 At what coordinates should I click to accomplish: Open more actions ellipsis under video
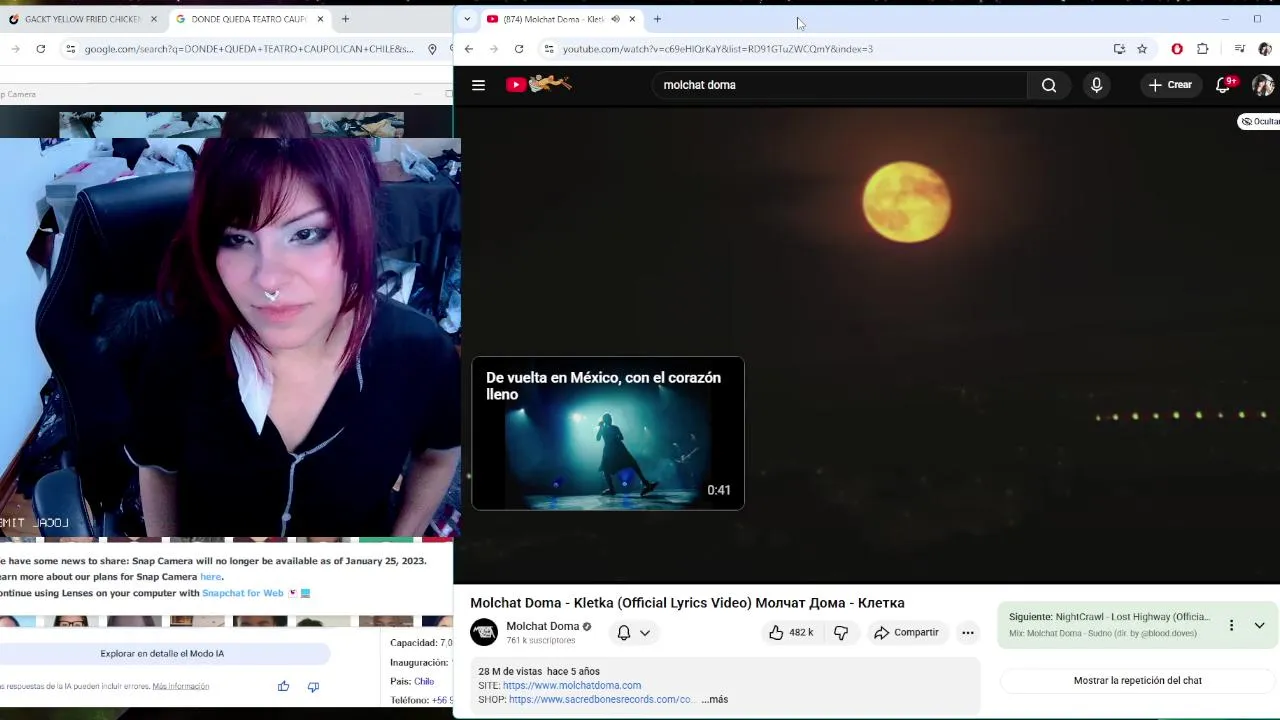point(967,632)
